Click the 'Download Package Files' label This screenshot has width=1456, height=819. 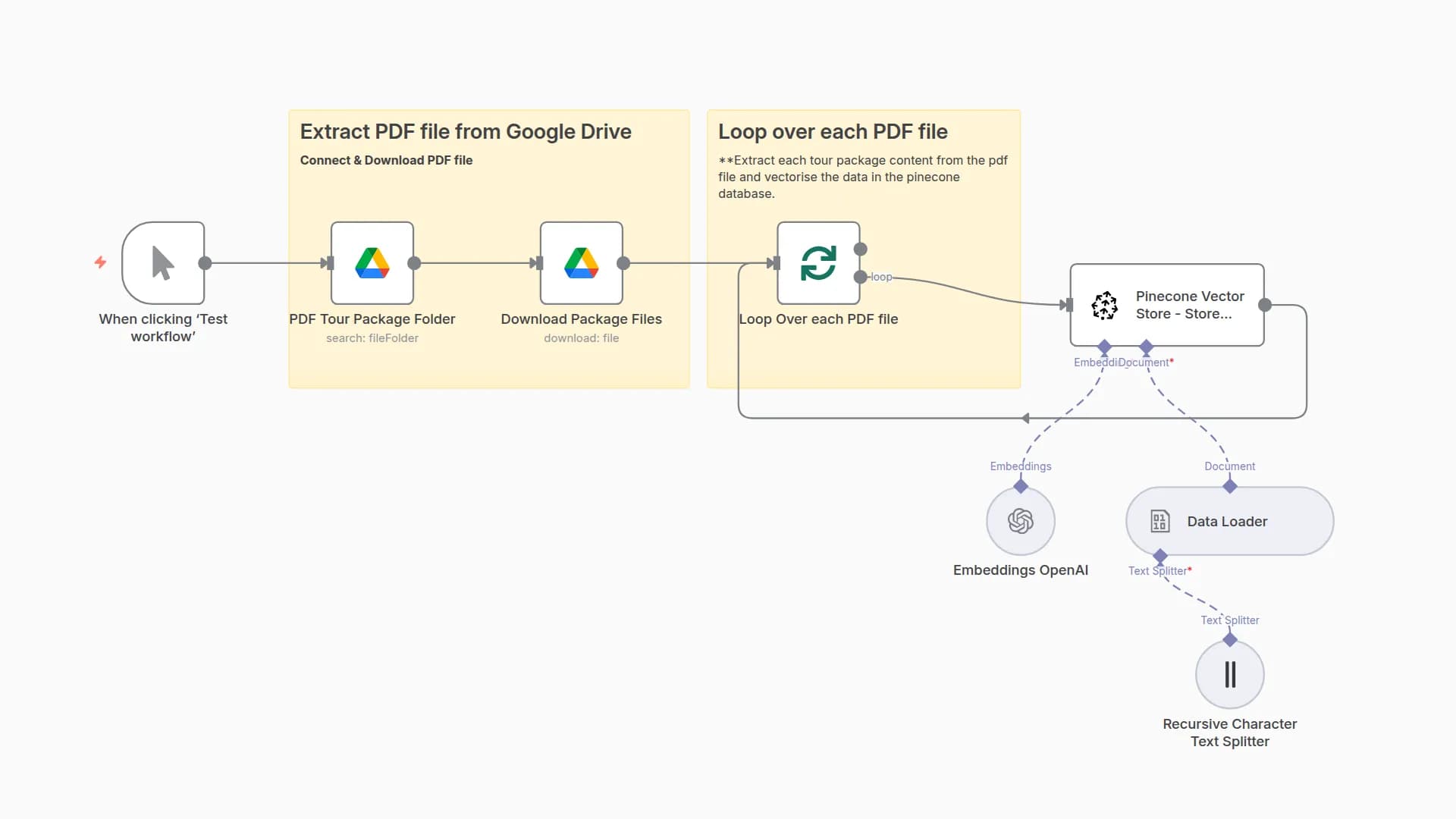(581, 319)
